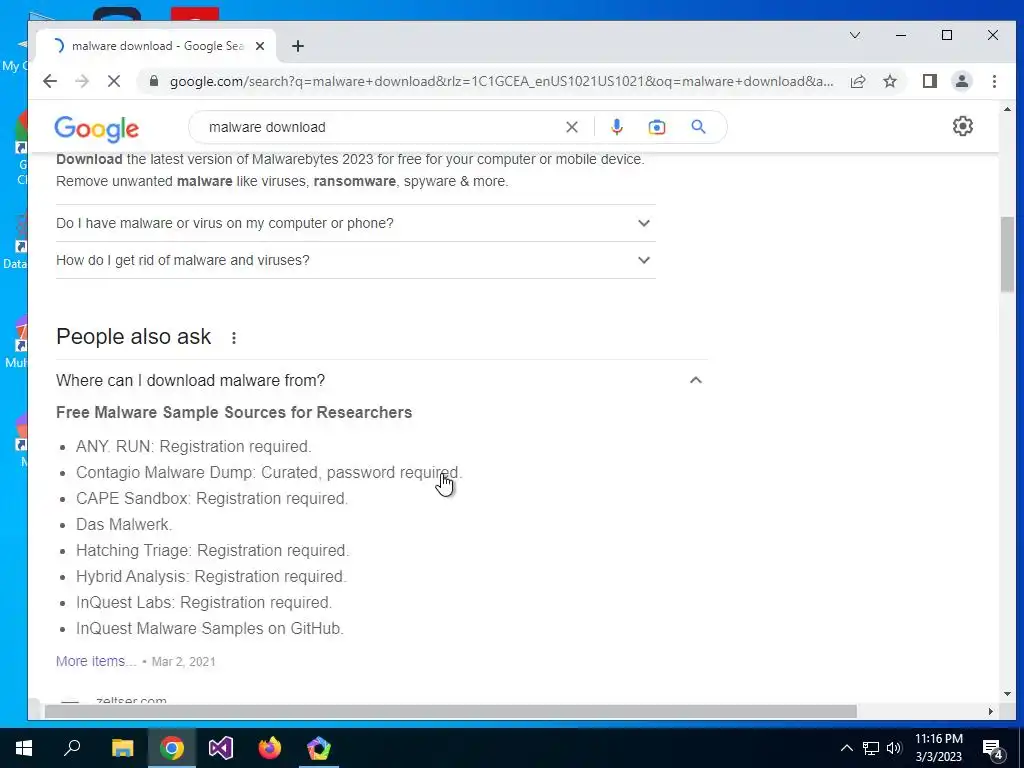Screen dimensions: 1024x768
Task: Open the More items link
Action: pos(96,661)
